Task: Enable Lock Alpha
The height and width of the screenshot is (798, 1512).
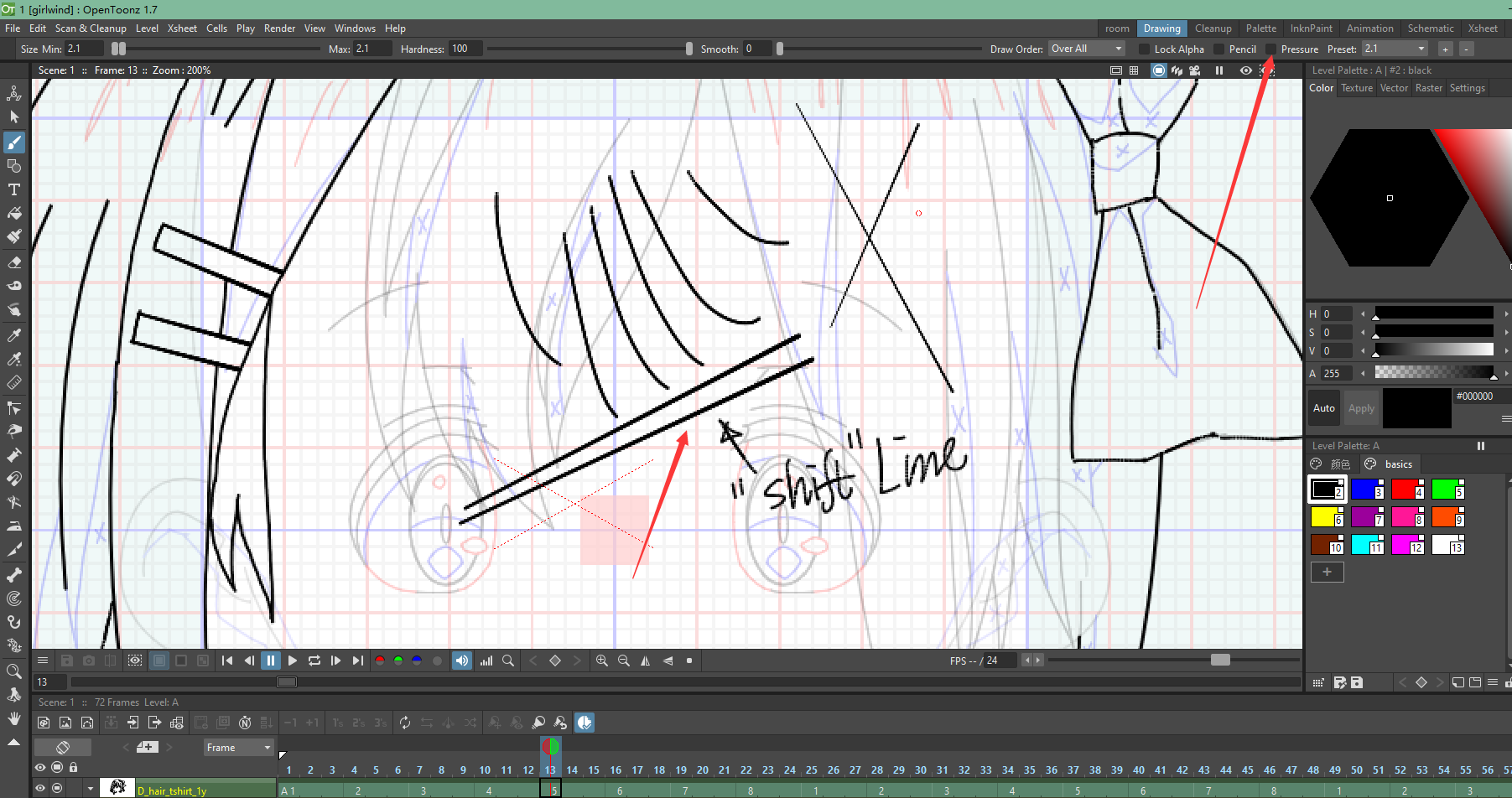Action: click(x=1144, y=49)
